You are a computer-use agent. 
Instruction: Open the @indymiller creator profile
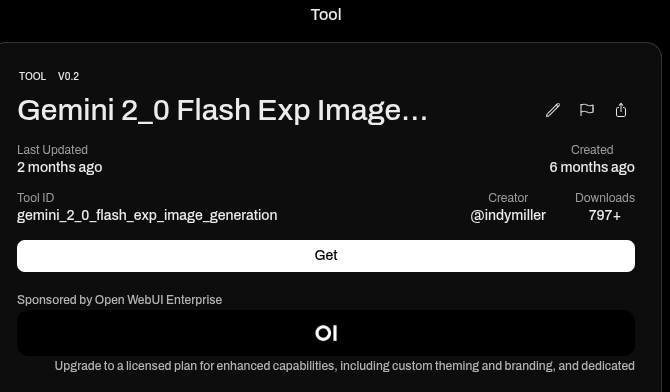coord(508,215)
